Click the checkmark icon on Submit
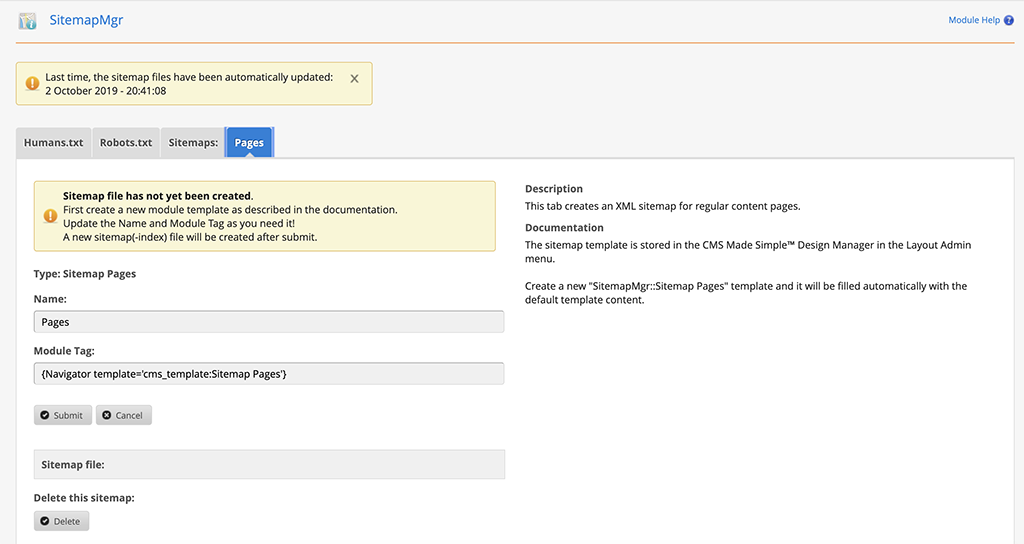This screenshot has width=1024, height=544. [x=44, y=415]
